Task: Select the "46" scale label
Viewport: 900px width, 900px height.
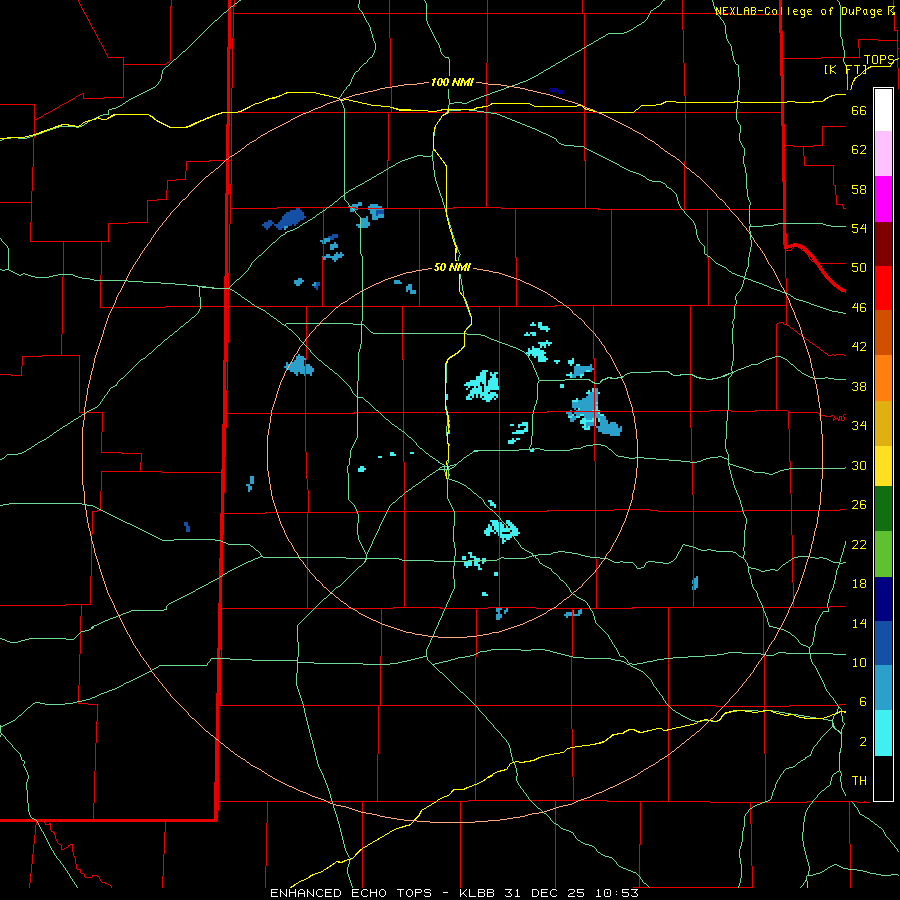Action: 859,308
